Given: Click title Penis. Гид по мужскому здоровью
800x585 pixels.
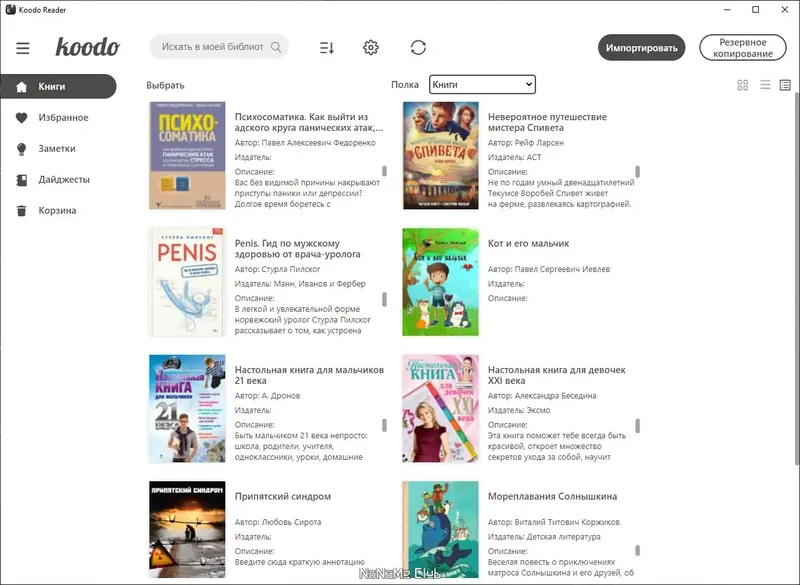Looking at the screenshot, I should point(297,248).
